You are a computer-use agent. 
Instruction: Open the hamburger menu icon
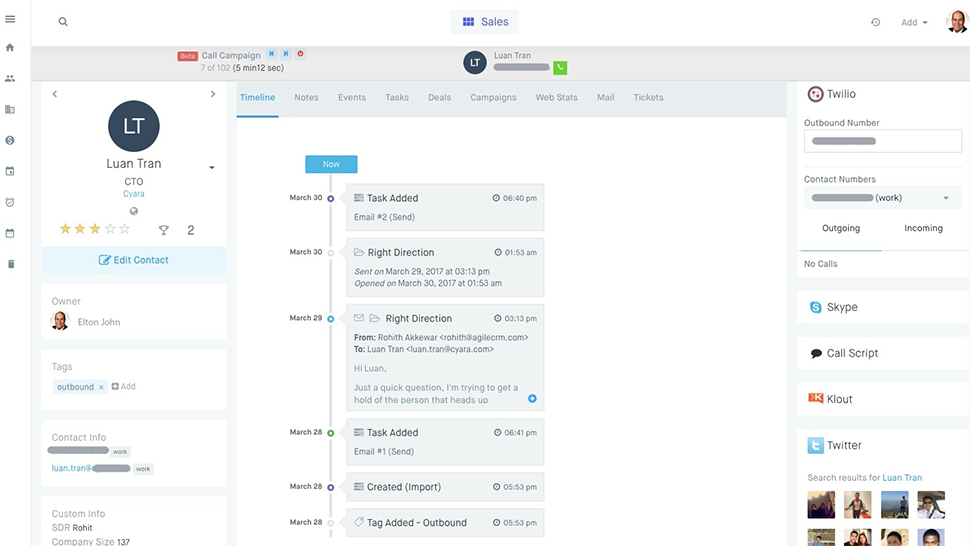pos(10,19)
